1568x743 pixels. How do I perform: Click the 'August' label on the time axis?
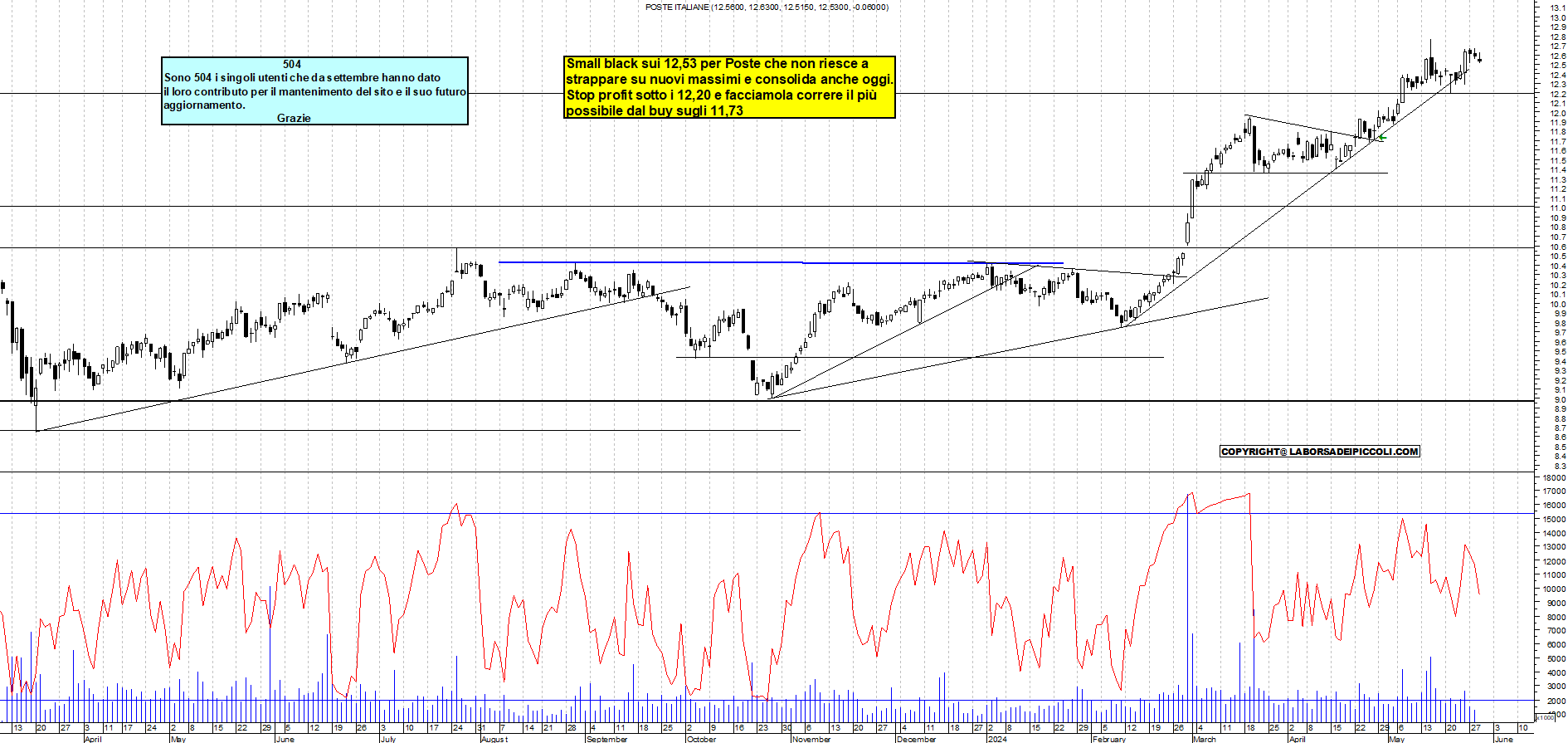(494, 739)
